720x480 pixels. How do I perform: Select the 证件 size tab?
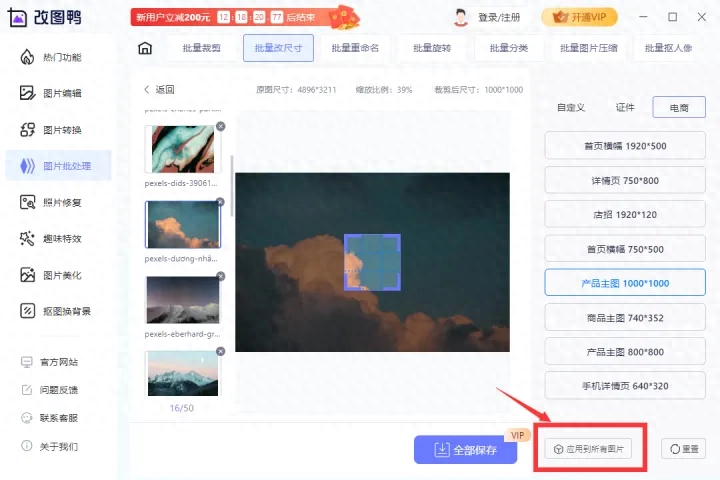[x=625, y=107]
